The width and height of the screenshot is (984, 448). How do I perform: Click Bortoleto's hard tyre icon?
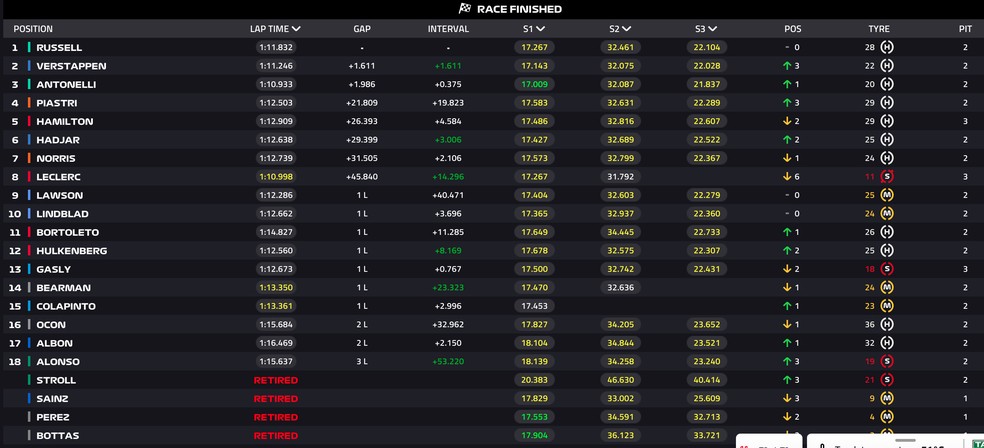click(887, 232)
